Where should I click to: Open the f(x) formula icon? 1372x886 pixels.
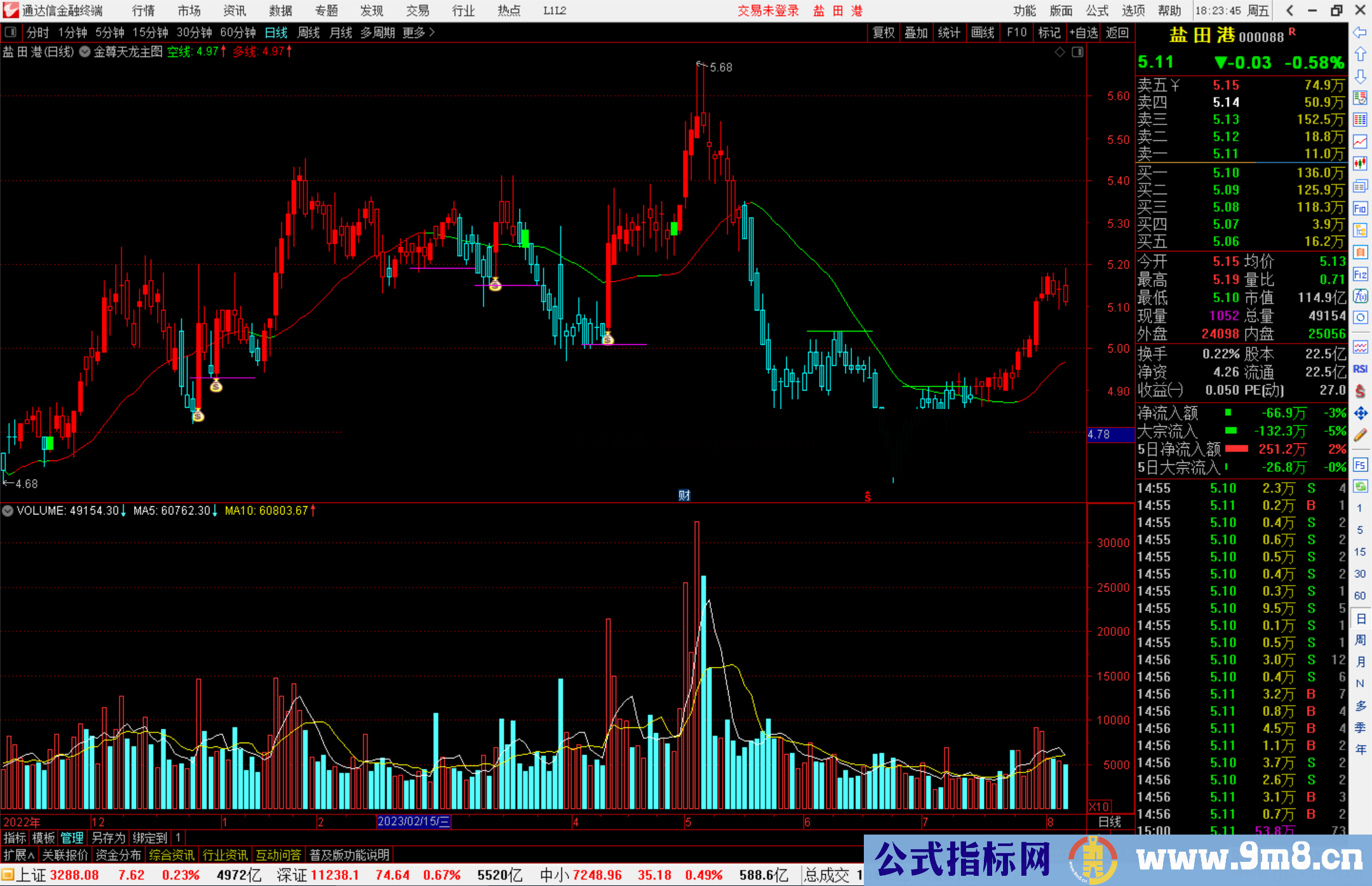[1360, 296]
